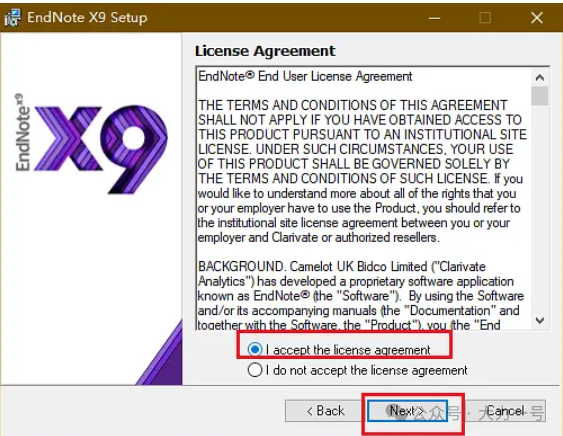Viewport: 563px width, 436px height.
Task: Click the purple triangle graphic in left panel
Action: [163, 357]
